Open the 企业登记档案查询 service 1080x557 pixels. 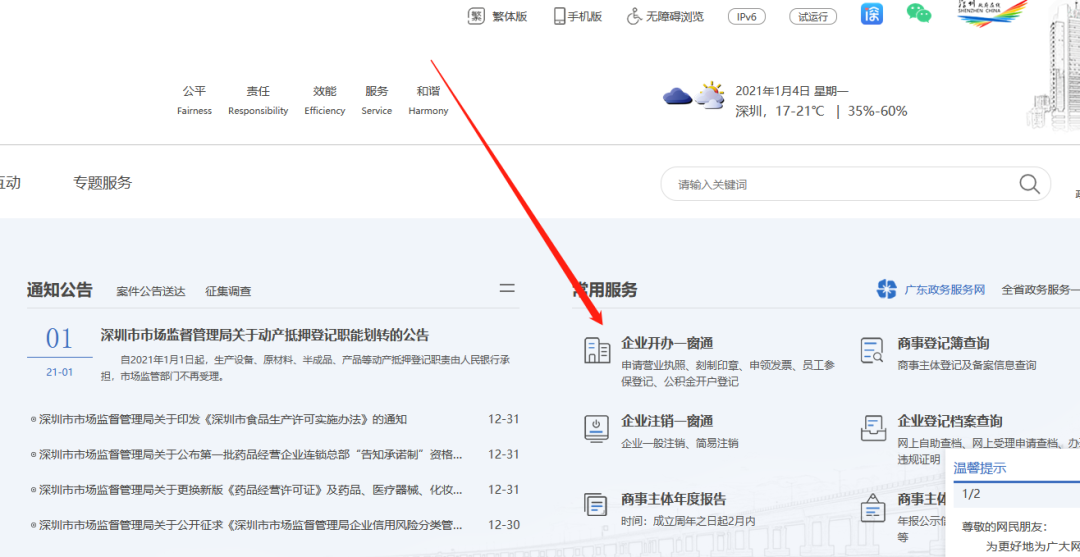point(950,421)
